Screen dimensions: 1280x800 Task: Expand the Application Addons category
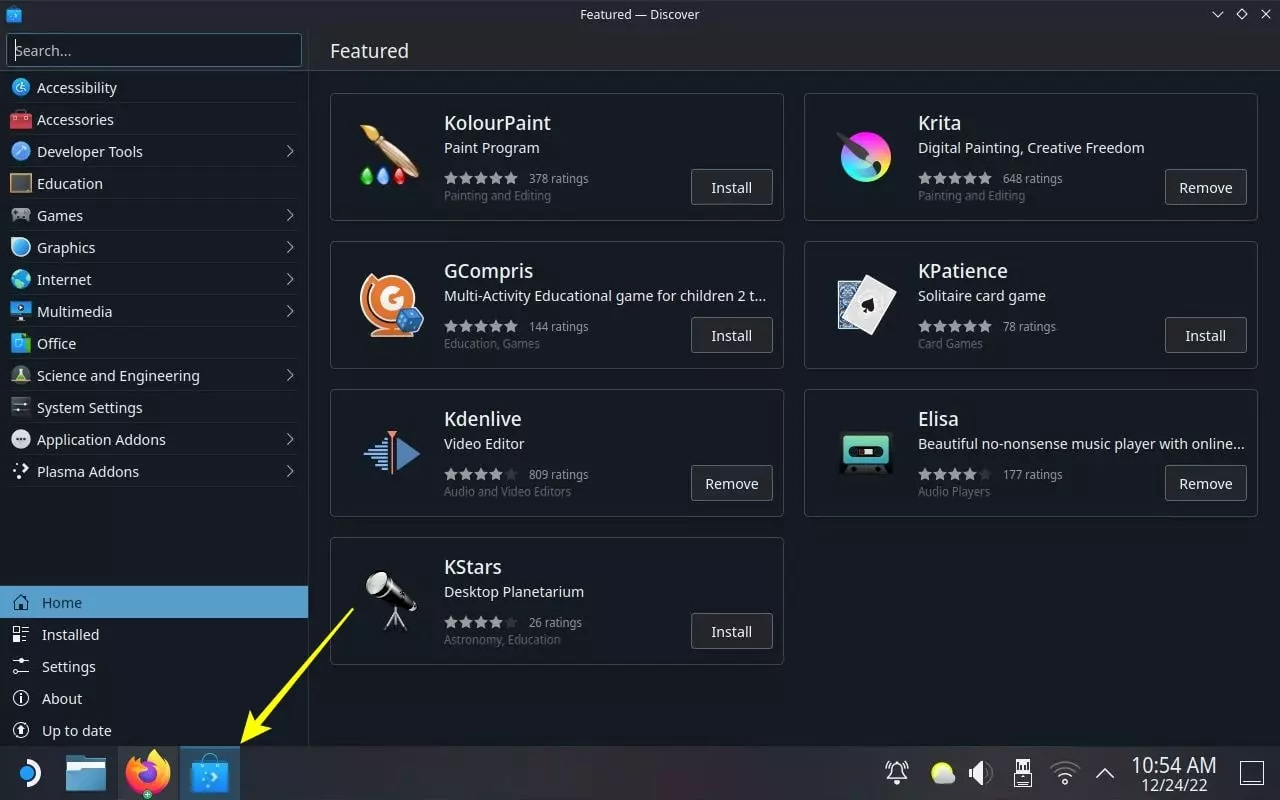(x=102, y=439)
